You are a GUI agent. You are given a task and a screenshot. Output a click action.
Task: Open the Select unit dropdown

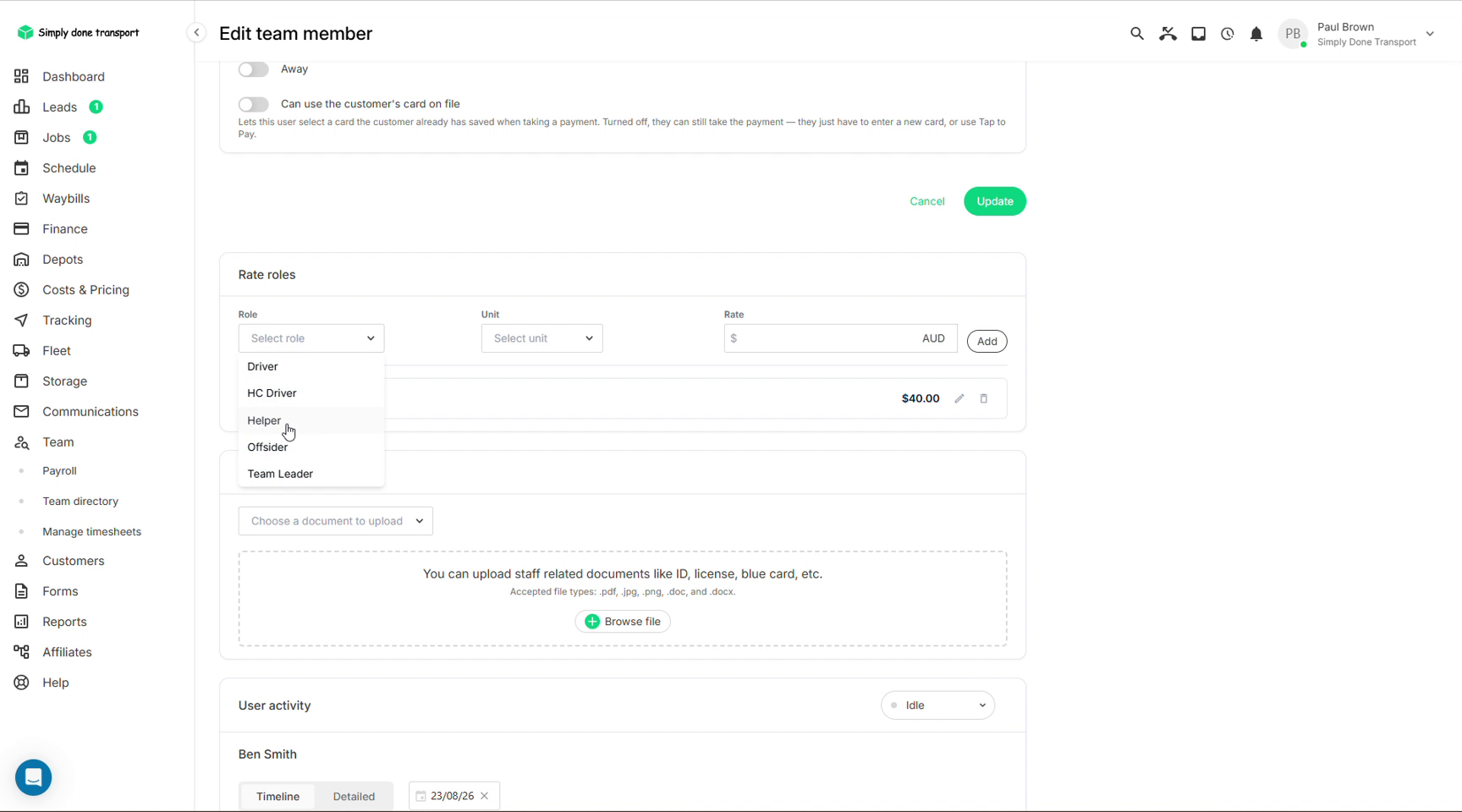pos(541,338)
